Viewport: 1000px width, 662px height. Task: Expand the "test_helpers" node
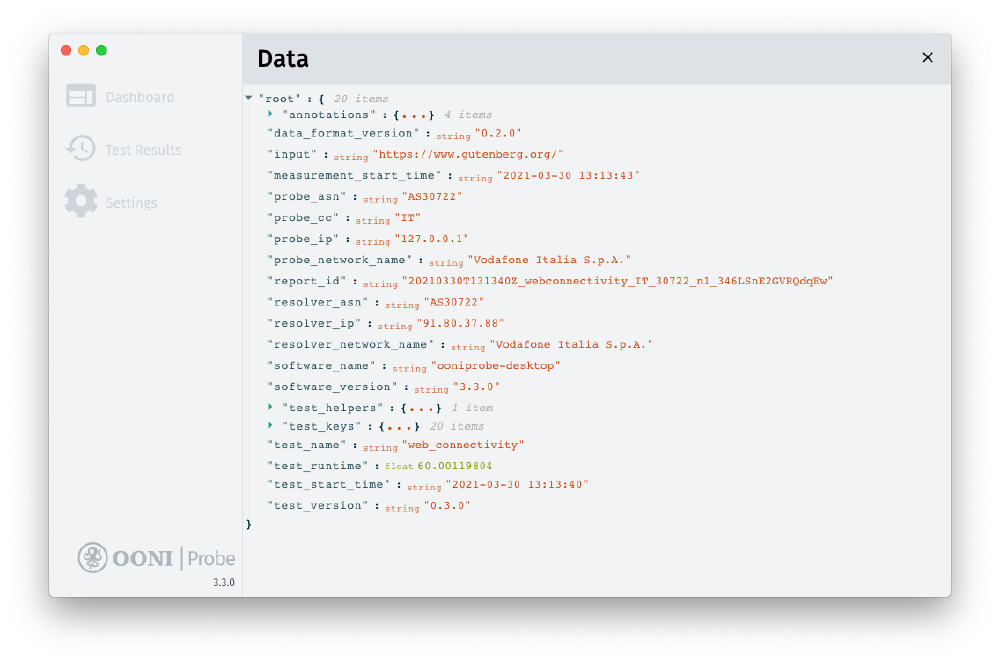coord(271,407)
